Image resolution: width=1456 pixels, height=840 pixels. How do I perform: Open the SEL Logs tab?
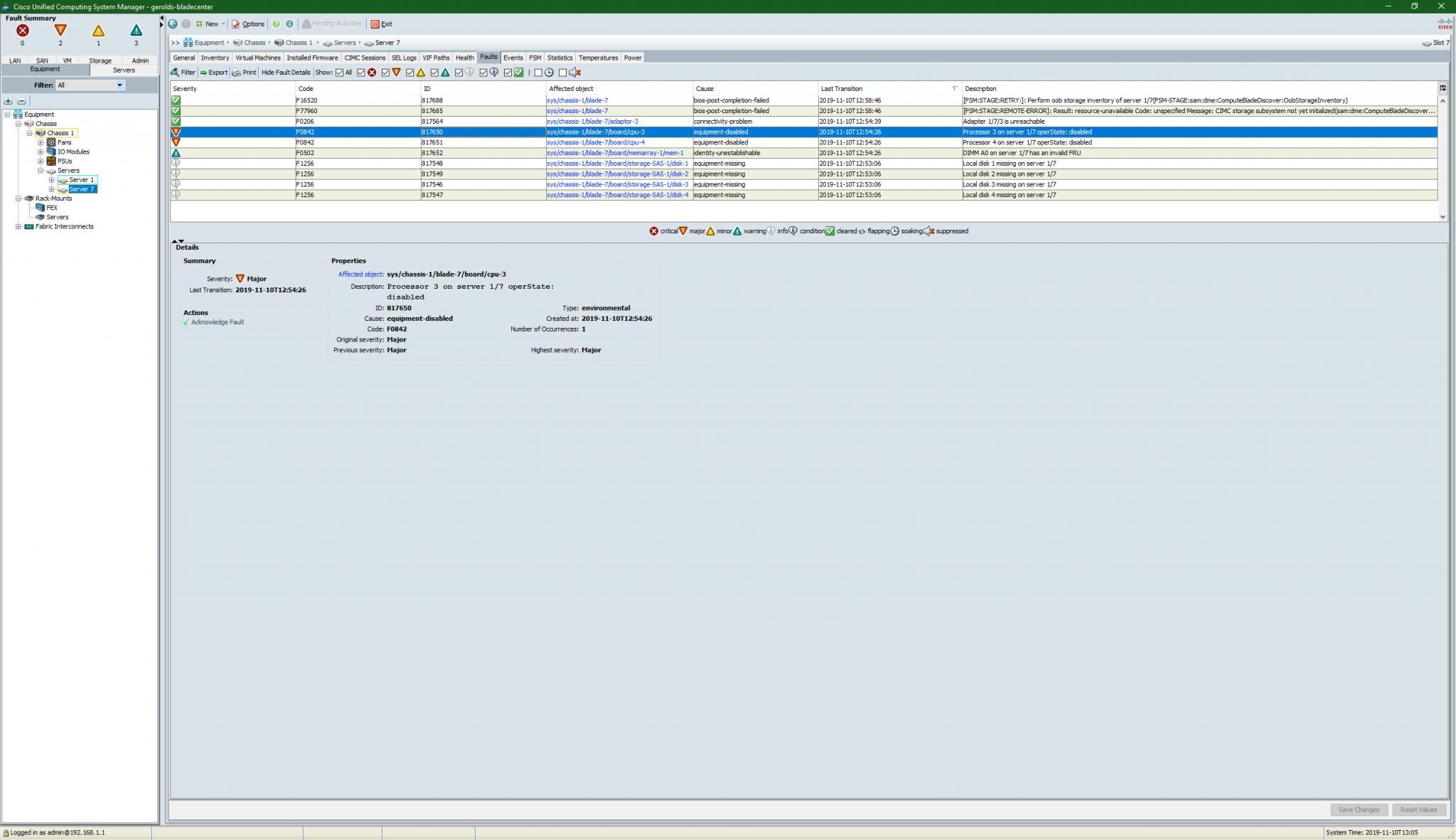pos(404,58)
